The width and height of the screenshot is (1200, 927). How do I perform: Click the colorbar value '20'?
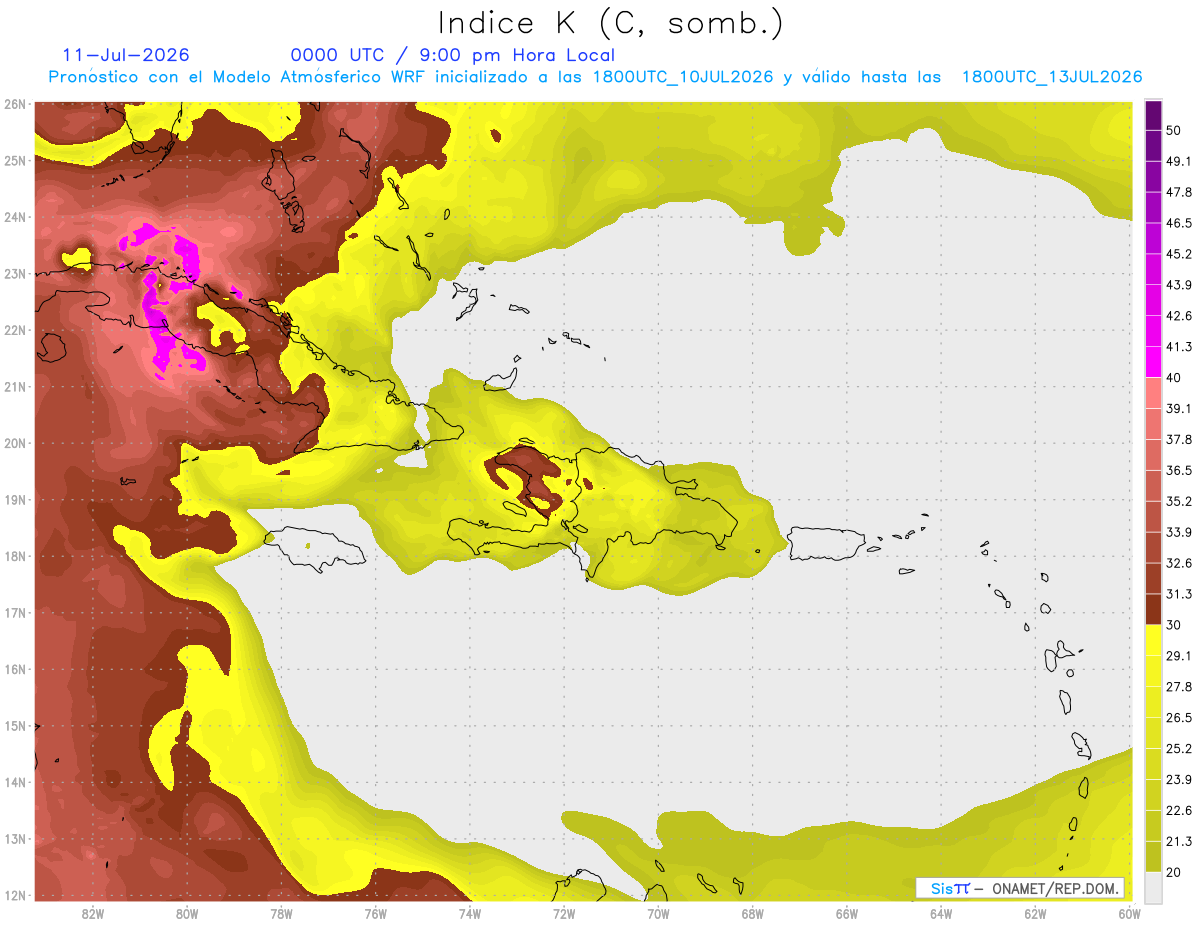tap(1175, 872)
